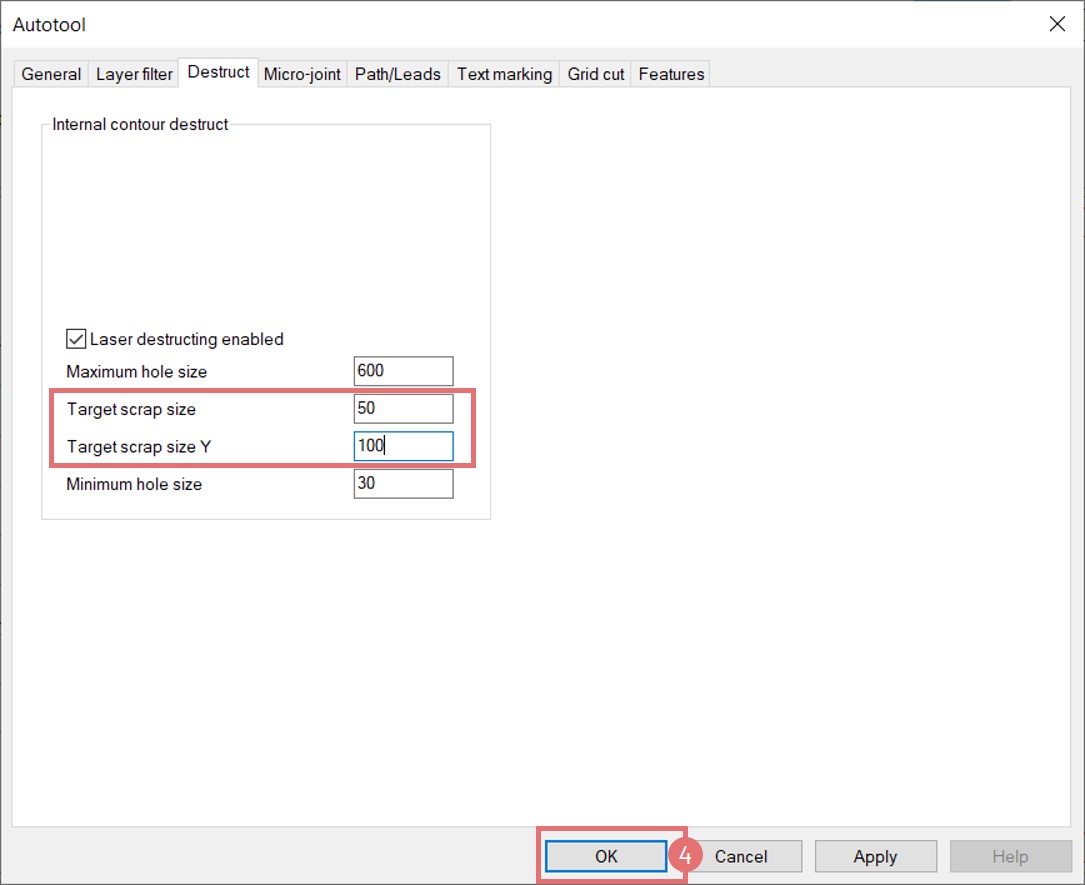Click the red step 4 badge
This screenshot has height=885, width=1085.
click(686, 856)
